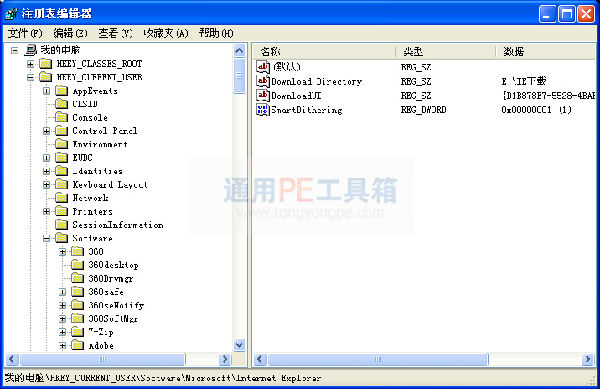This screenshot has width=600, height=389.
Task: Click tree pane scroll left arrow
Action: tap(12, 359)
